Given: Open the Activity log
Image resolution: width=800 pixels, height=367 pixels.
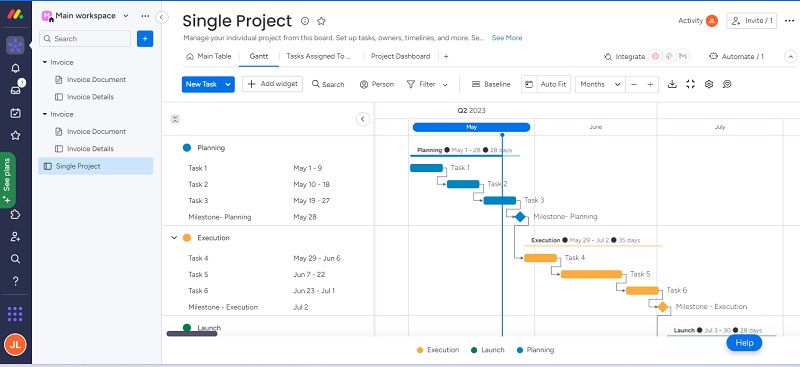Looking at the screenshot, I should click(697, 21).
